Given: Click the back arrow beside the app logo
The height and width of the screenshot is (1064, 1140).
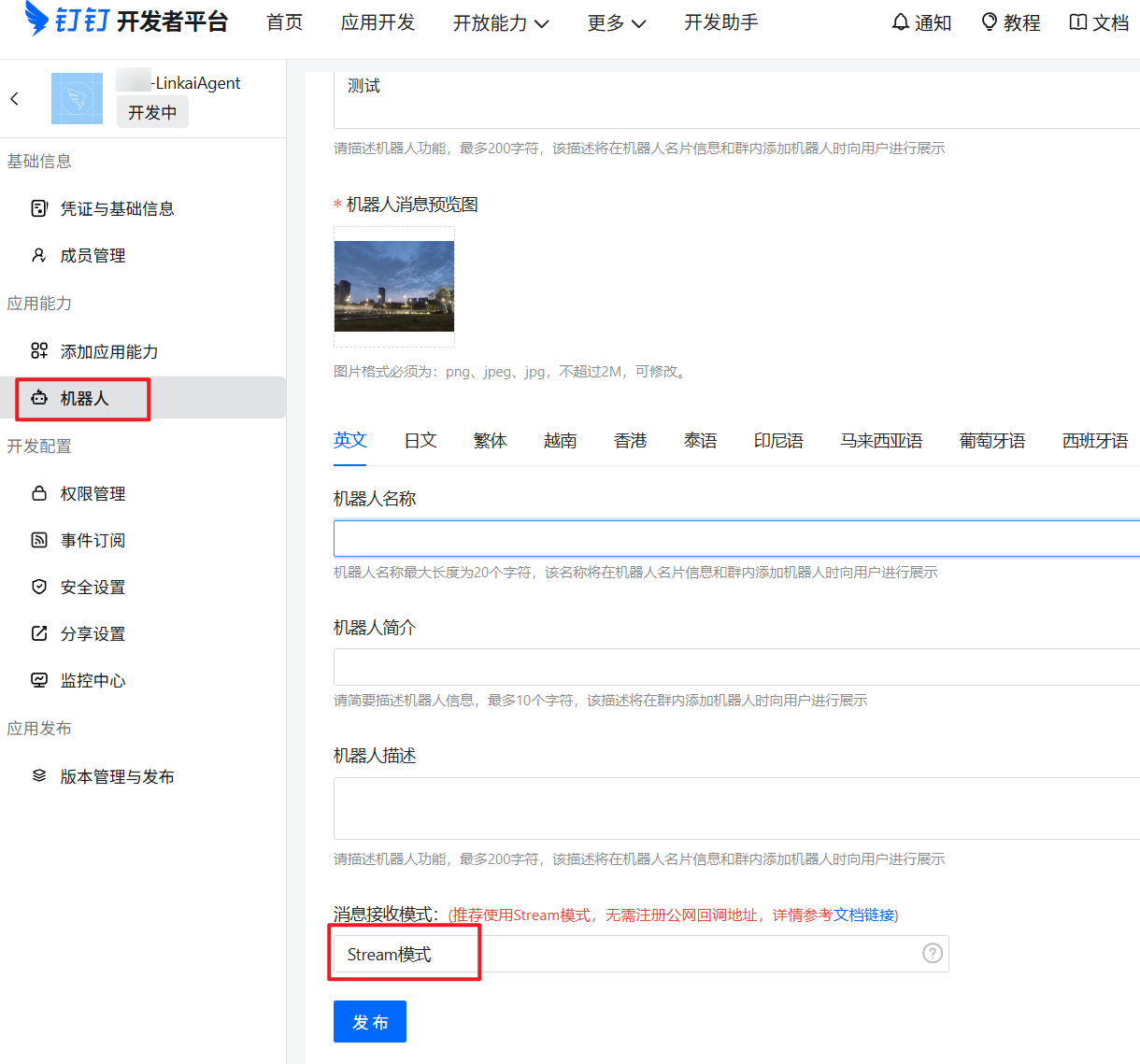Looking at the screenshot, I should point(14,99).
